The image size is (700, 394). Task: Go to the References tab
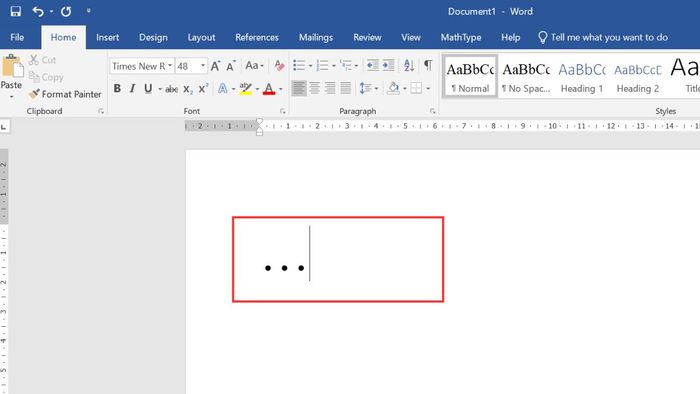coord(257,37)
